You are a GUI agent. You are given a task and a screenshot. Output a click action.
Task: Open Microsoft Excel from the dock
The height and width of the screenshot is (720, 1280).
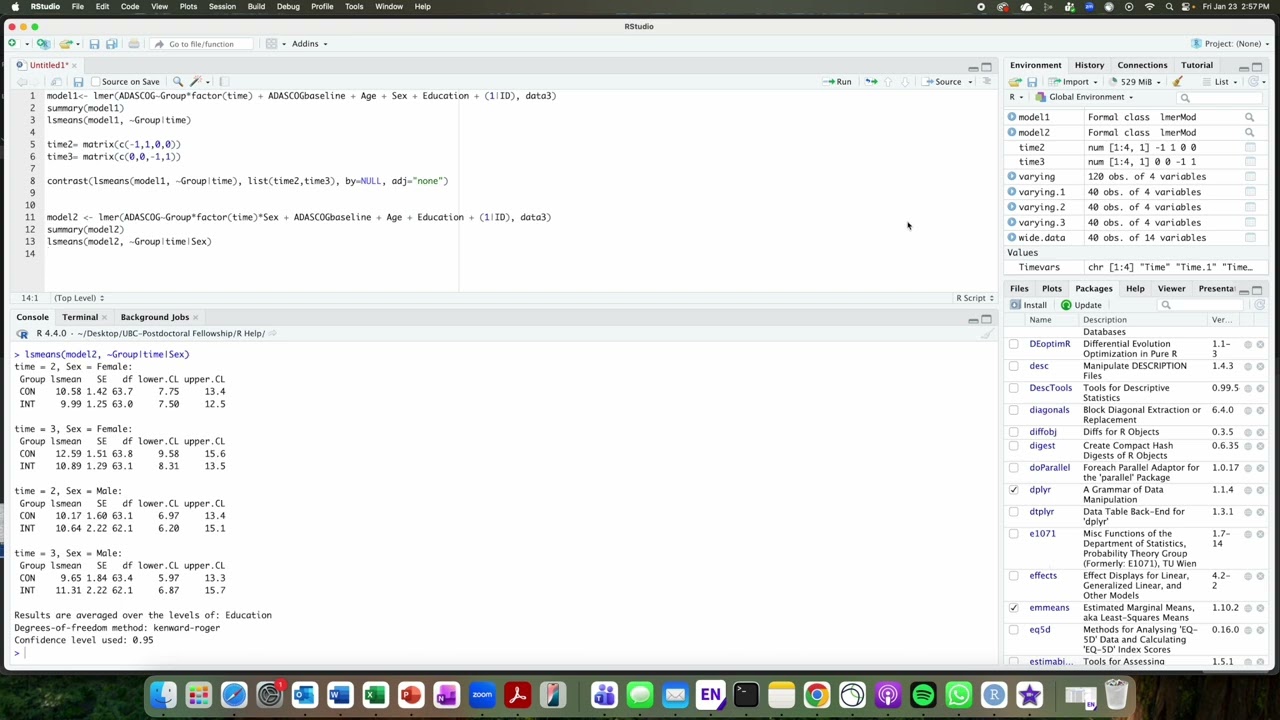[375, 695]
